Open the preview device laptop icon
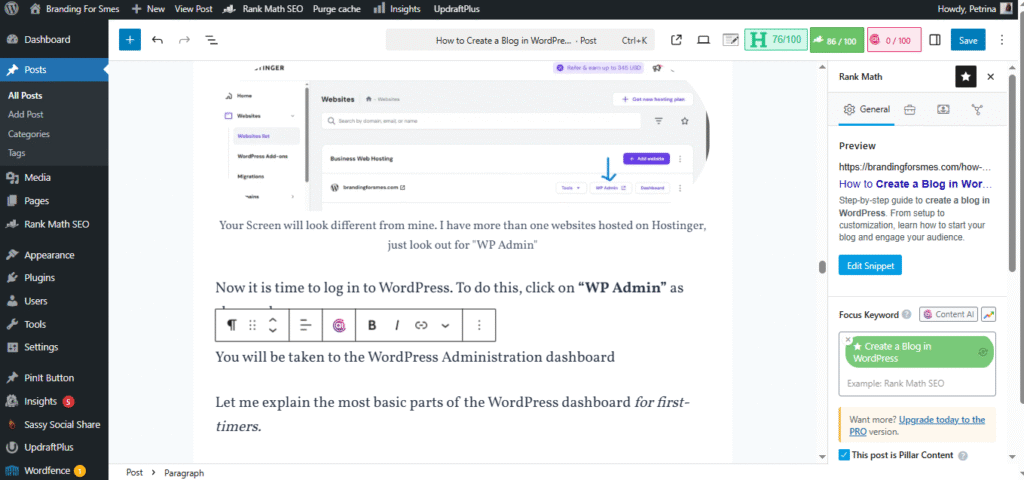1024x480 pixels. [703, 40]
